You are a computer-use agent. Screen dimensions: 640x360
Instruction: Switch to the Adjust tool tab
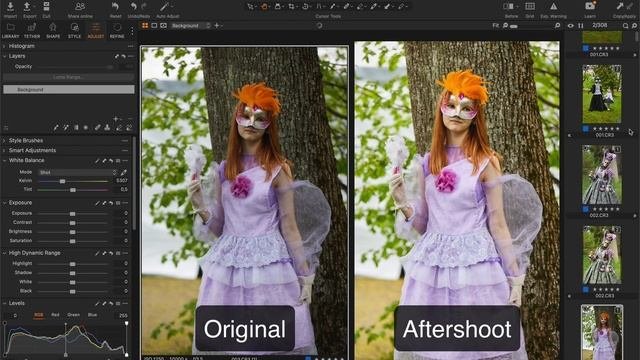point(96,31)
